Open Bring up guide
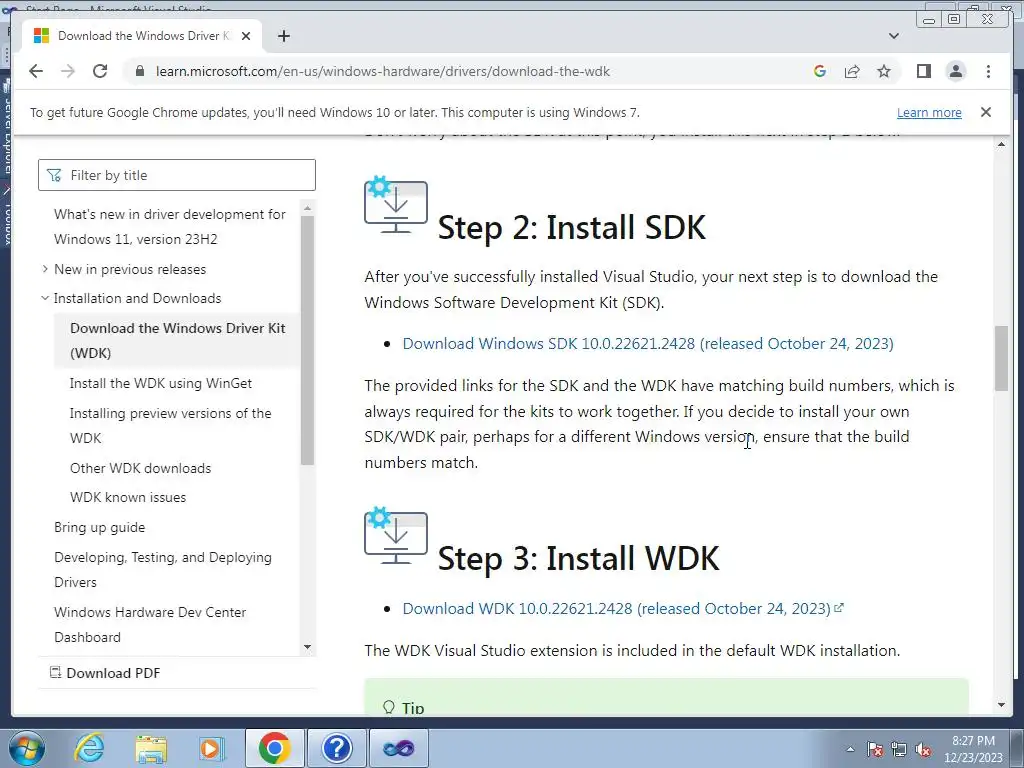The height and width of the screenshot is (768, 1024). coord(99,527)
